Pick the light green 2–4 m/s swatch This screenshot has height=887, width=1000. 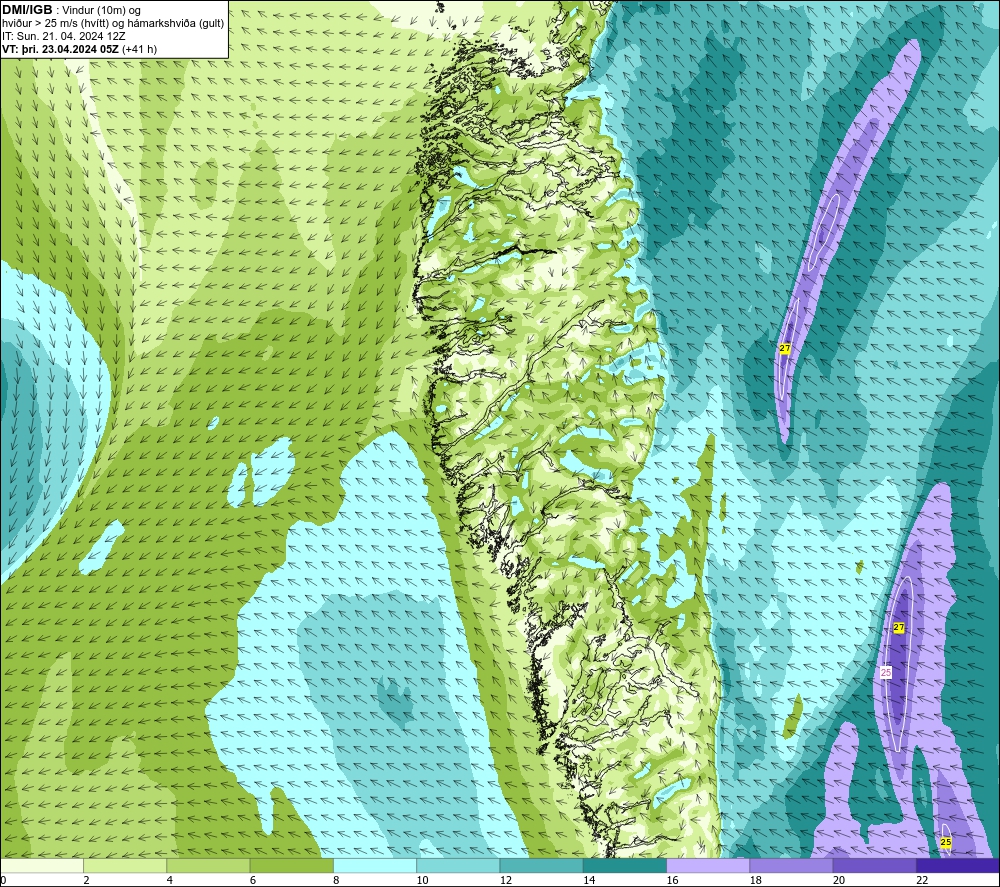pos(125,865)
